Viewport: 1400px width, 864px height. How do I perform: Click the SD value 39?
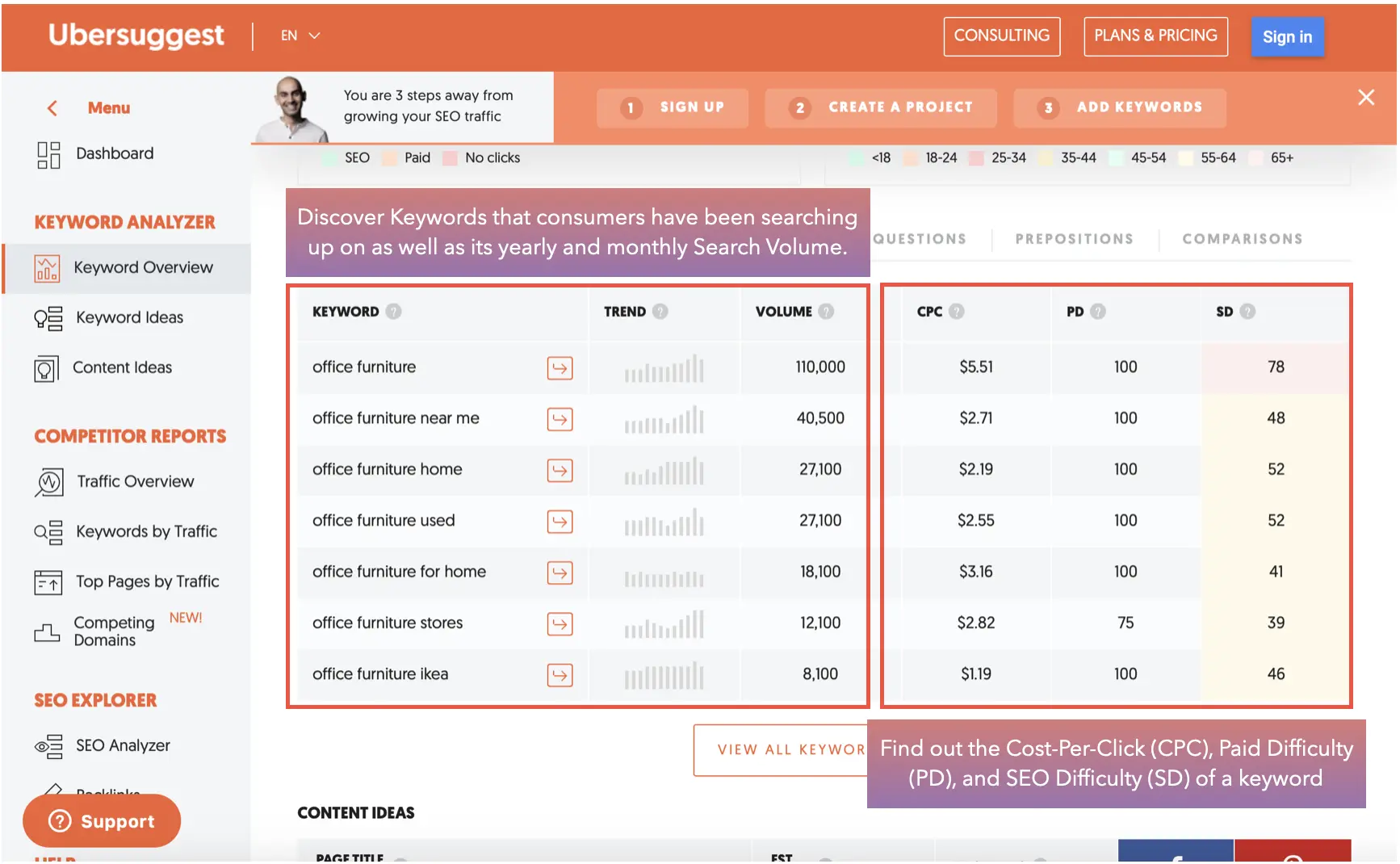point(1275,623)
